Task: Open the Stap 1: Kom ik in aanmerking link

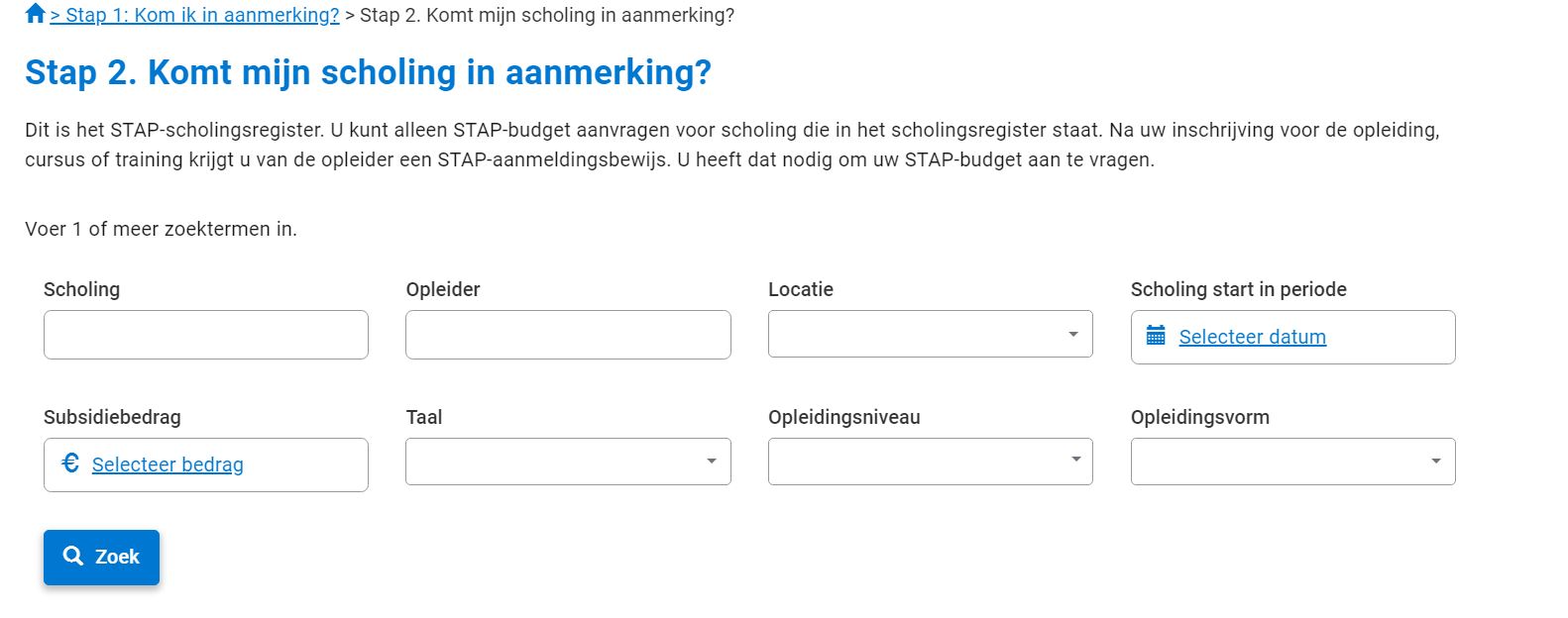Action: click(193, 15)
